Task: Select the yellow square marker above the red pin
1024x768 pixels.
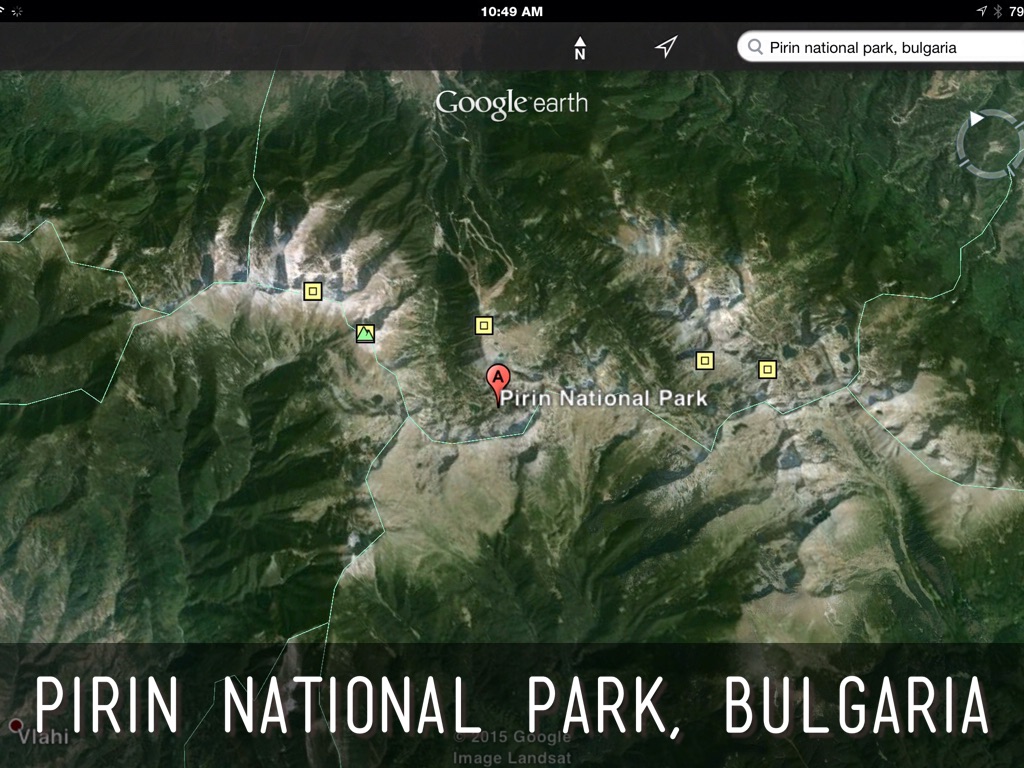Action: point(484,325)
